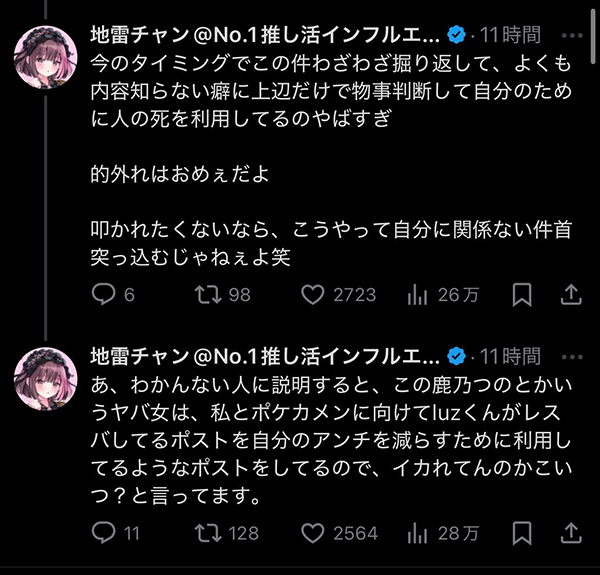Bookmark the second post
This screenshot has height=575, width=600.
point(521,531)
